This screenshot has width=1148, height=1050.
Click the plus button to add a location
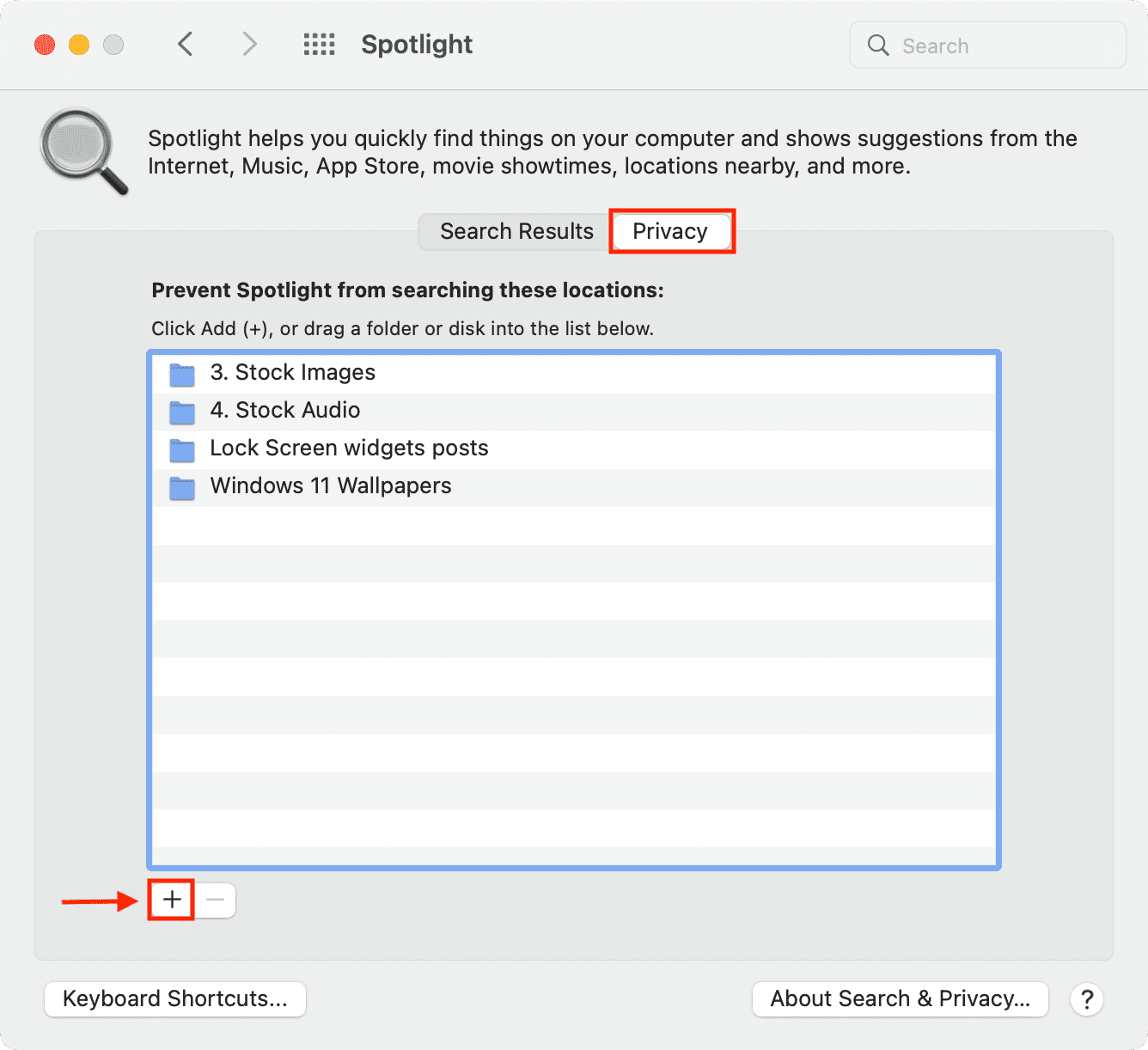[172, 900]
